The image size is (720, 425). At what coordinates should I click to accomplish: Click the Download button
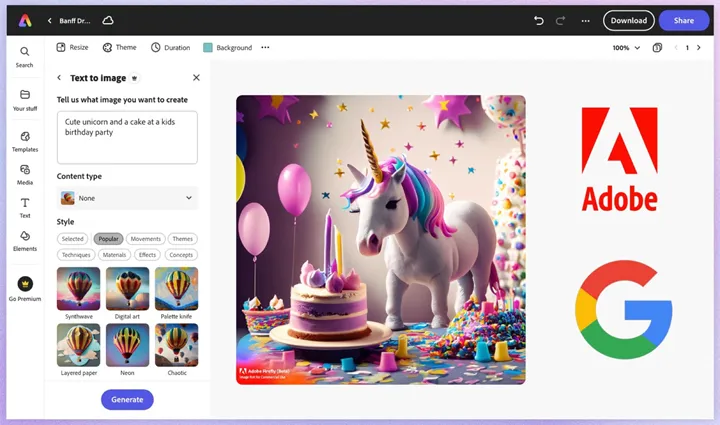(x=628, y=20)
